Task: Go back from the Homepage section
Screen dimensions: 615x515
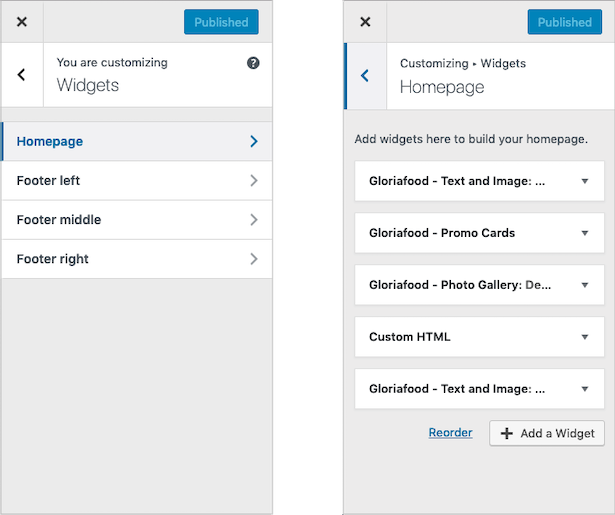Action: click(x=365, y=75)
